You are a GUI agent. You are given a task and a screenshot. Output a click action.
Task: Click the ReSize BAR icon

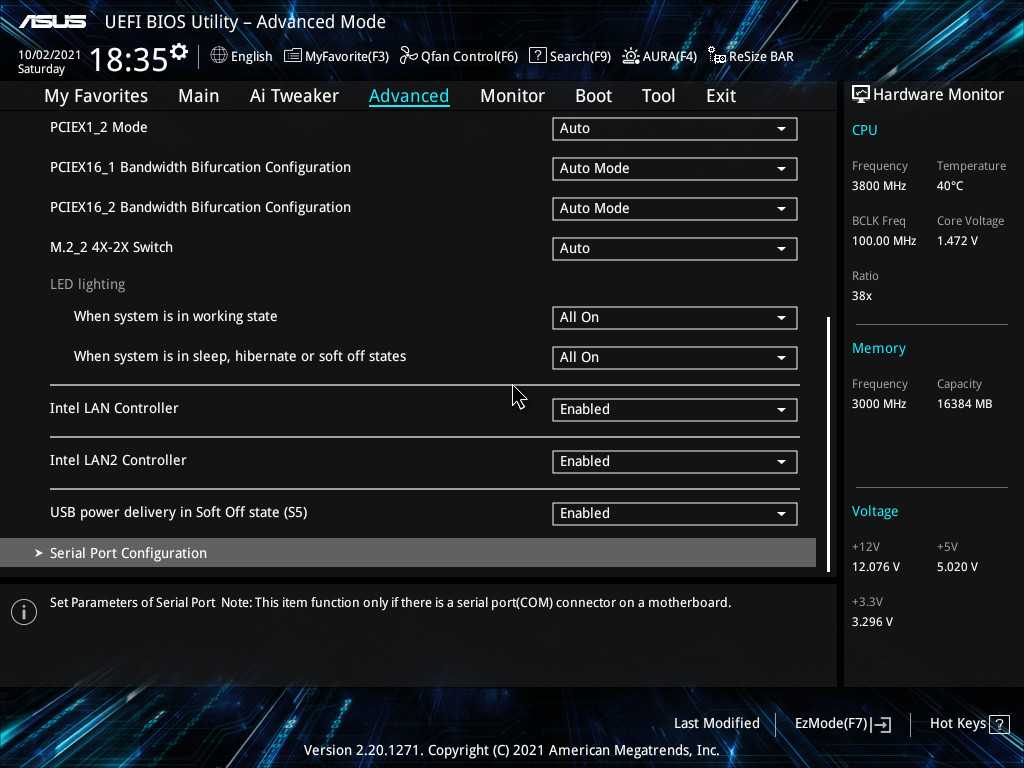click(716, 56)
